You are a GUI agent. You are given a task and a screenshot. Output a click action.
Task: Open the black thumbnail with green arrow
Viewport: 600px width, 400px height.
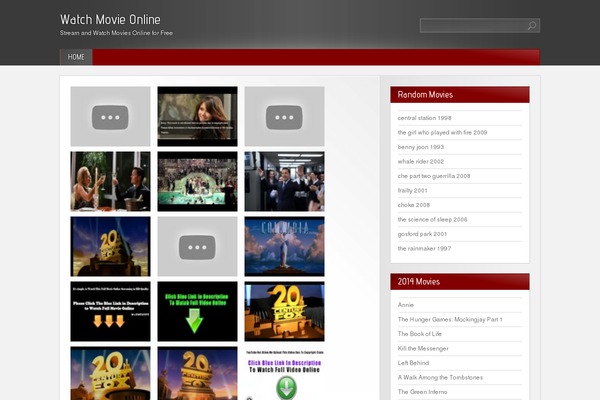(x=197, y=312)
